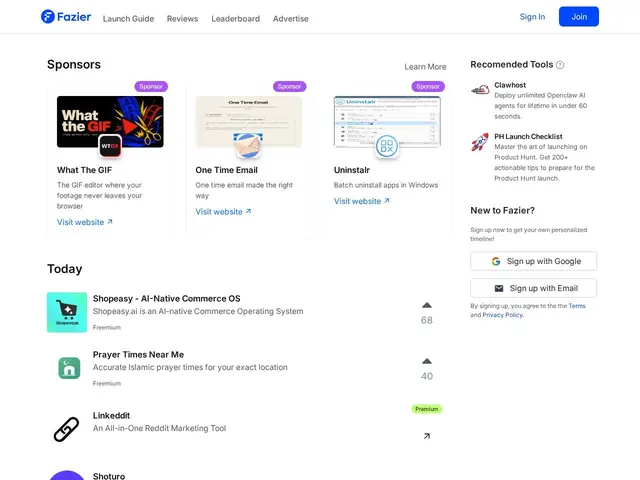Open Learn More link beside Sponsors

425,67
